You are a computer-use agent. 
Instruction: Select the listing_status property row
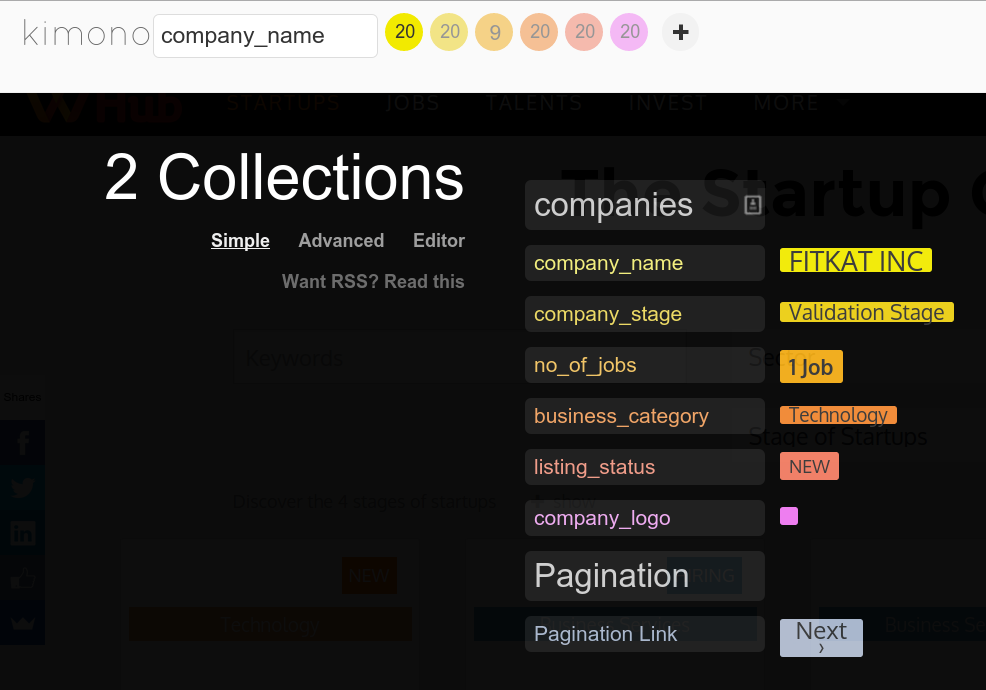(645, 467)
